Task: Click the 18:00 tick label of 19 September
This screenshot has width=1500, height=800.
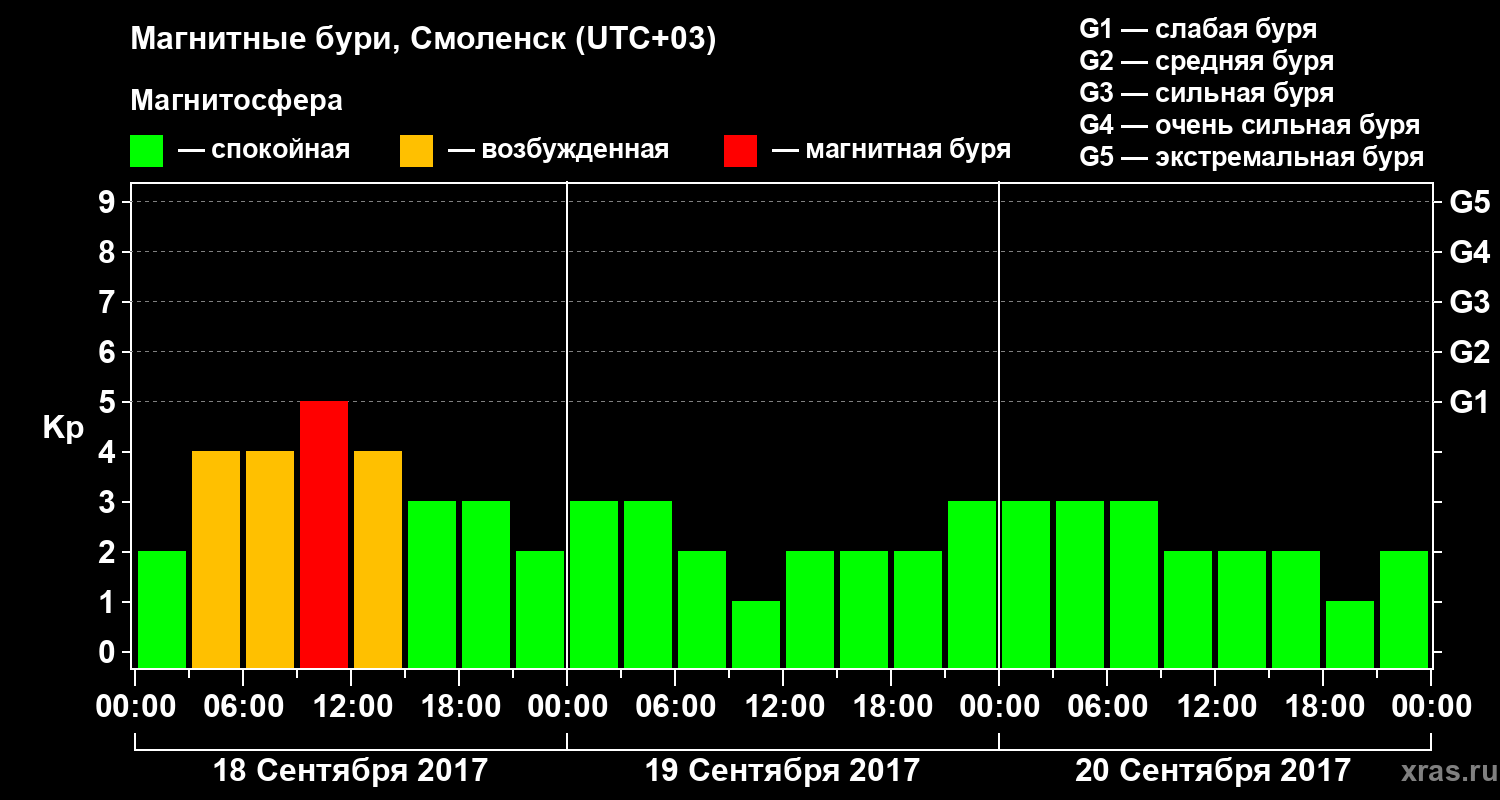Action: point(891,707)
